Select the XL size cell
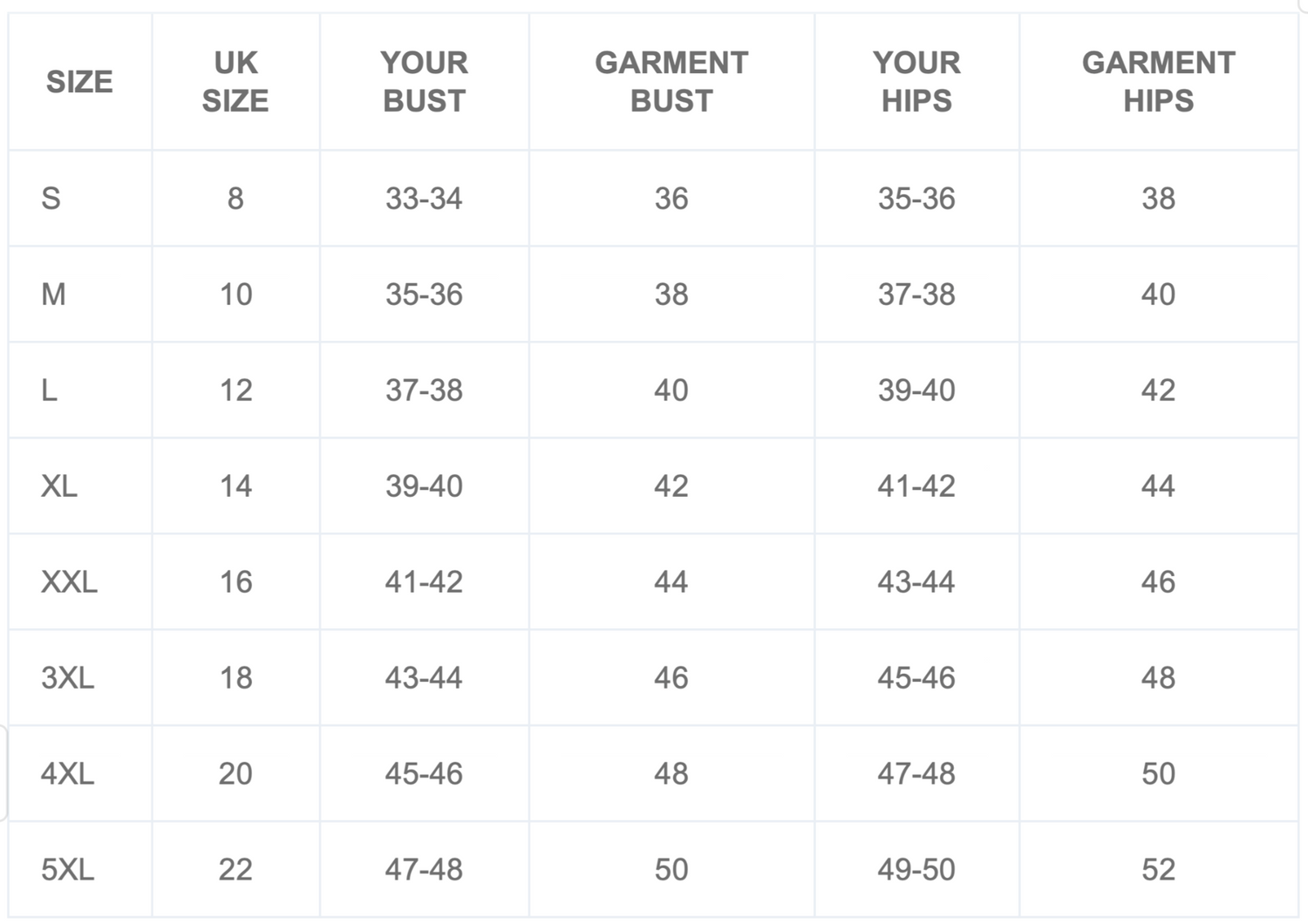 coord(79,486)
